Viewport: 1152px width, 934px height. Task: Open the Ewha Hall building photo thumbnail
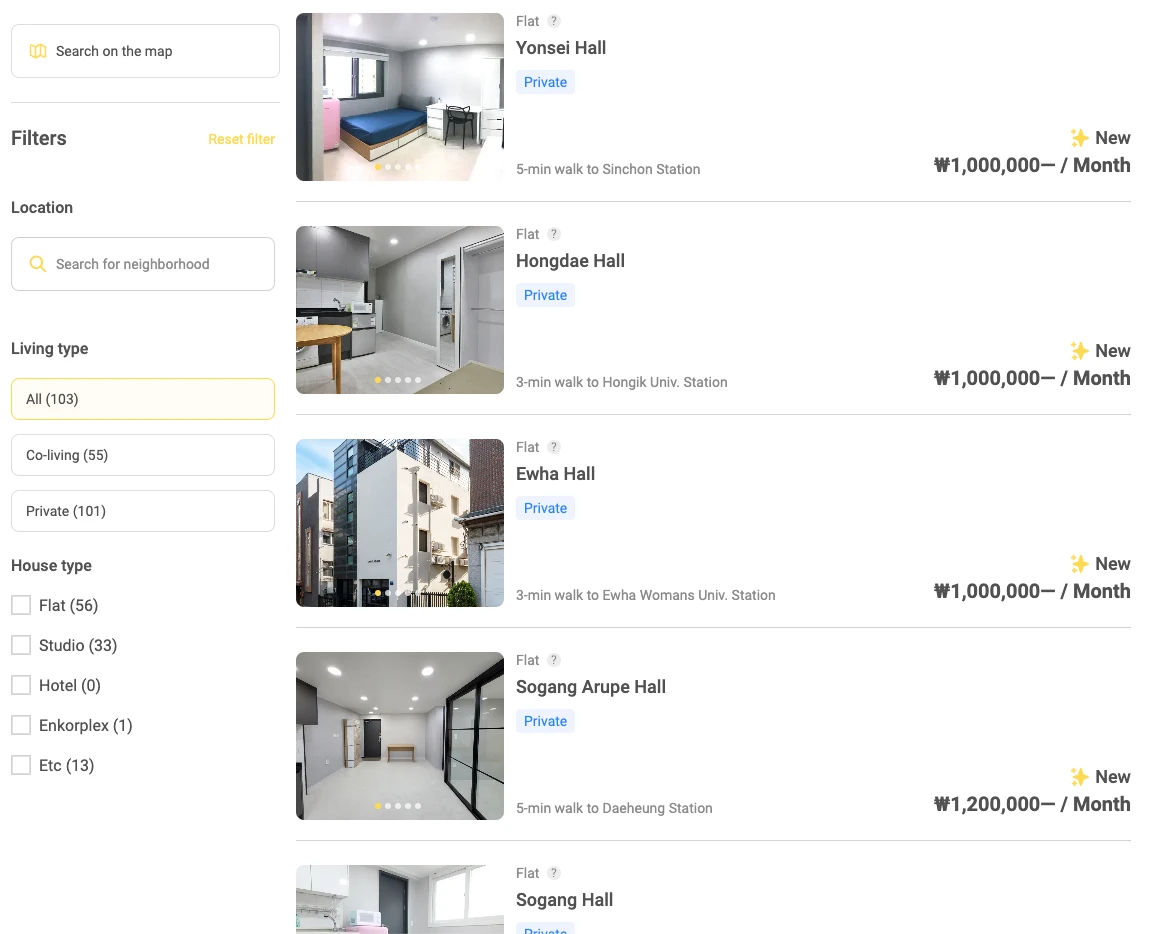click(x=400, y=523)
